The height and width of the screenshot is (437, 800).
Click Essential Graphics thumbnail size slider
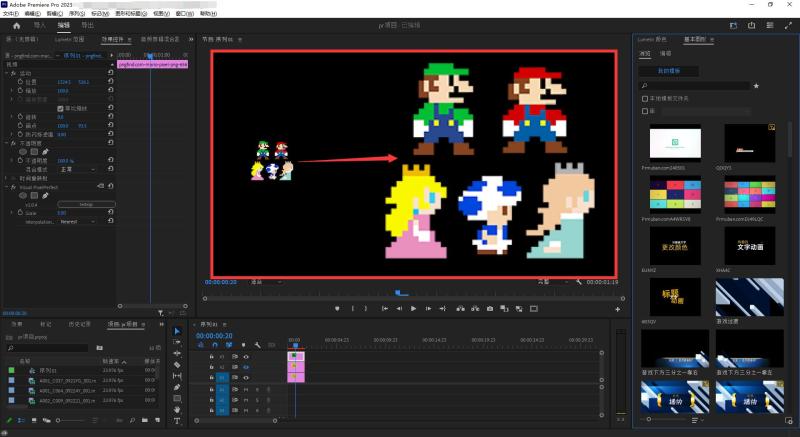pos(663,419)
